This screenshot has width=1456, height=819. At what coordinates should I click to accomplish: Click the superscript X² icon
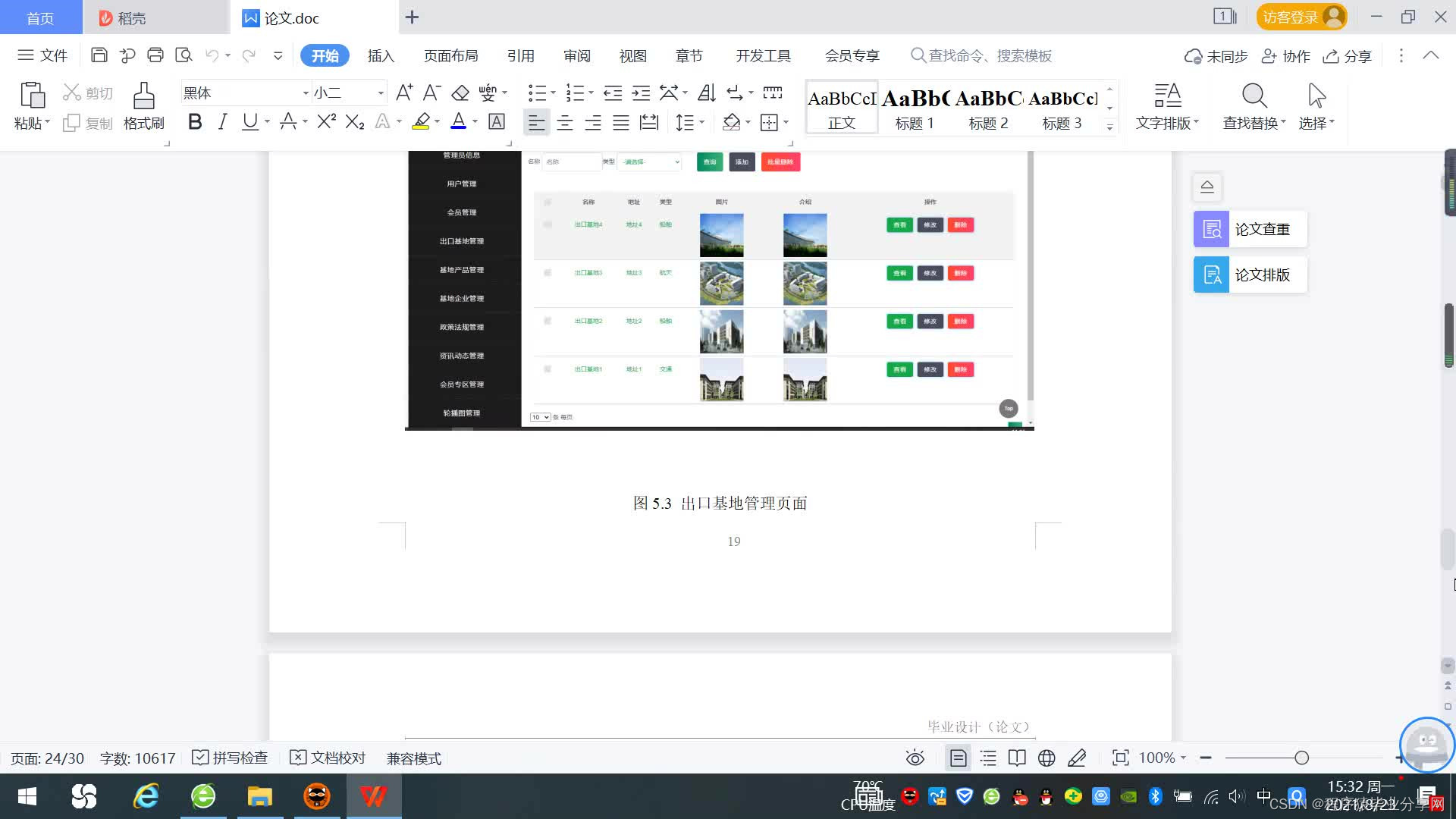click(326, 122)
